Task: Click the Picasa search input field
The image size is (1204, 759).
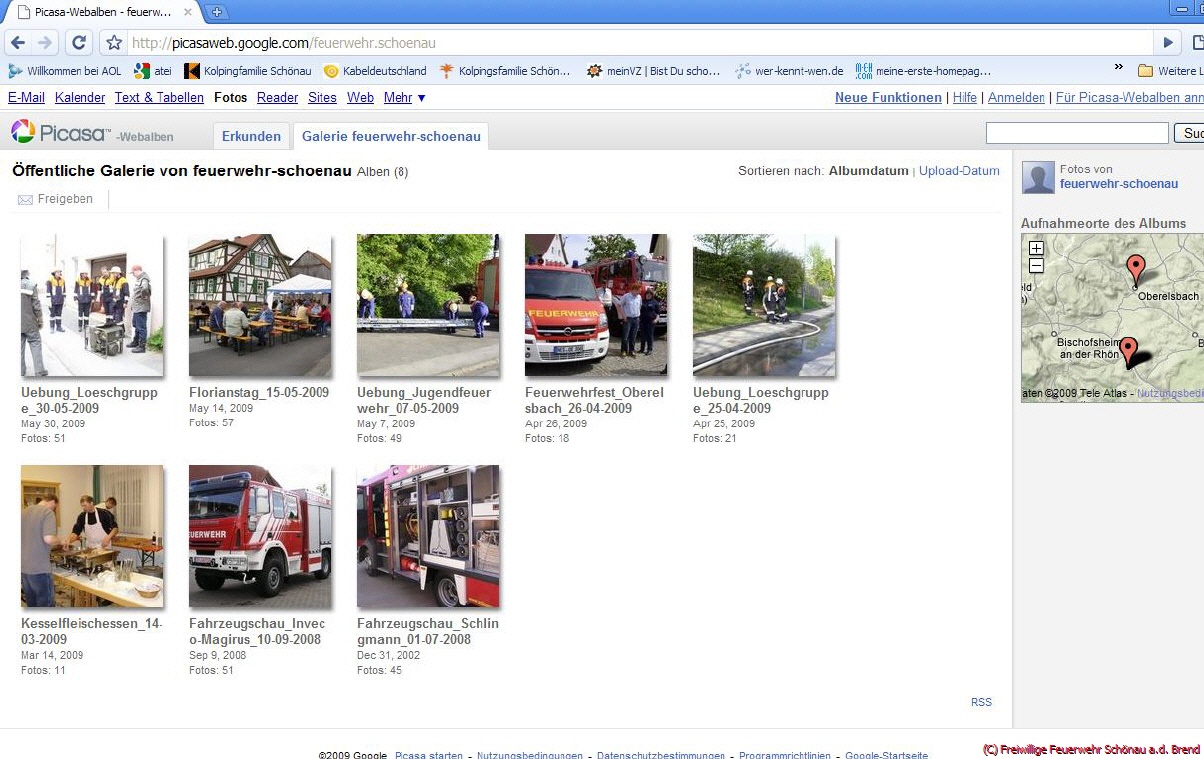Action: [1076, 133]
